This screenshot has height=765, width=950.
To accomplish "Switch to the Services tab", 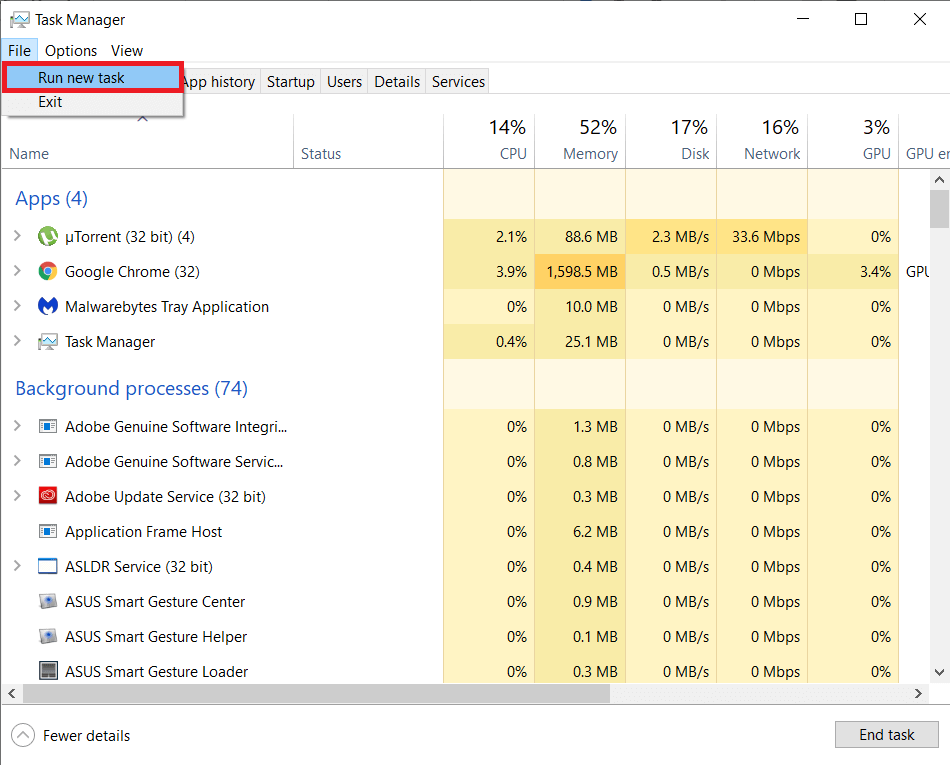I will [458, 81].
